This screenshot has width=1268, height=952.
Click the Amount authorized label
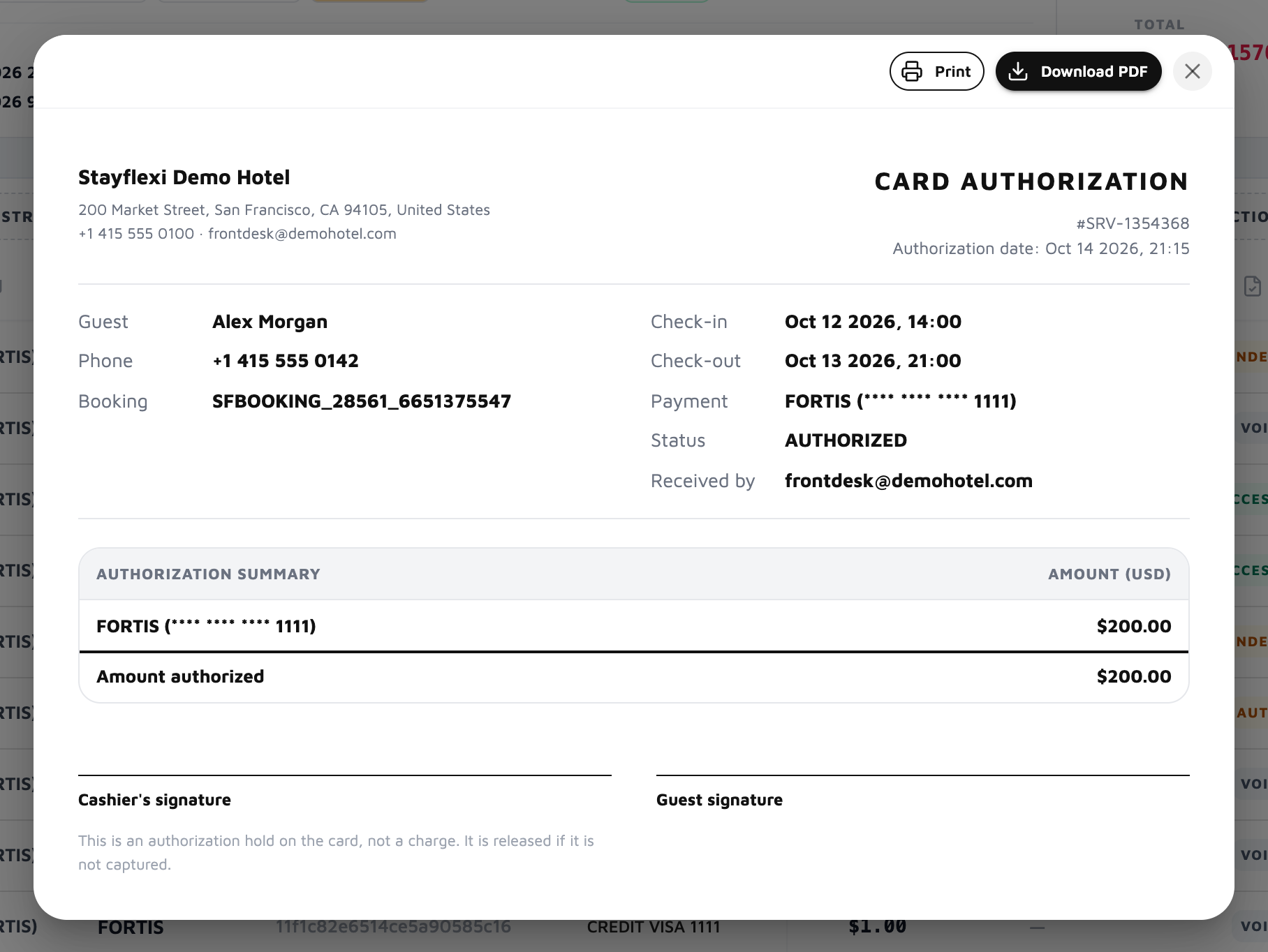180,676
